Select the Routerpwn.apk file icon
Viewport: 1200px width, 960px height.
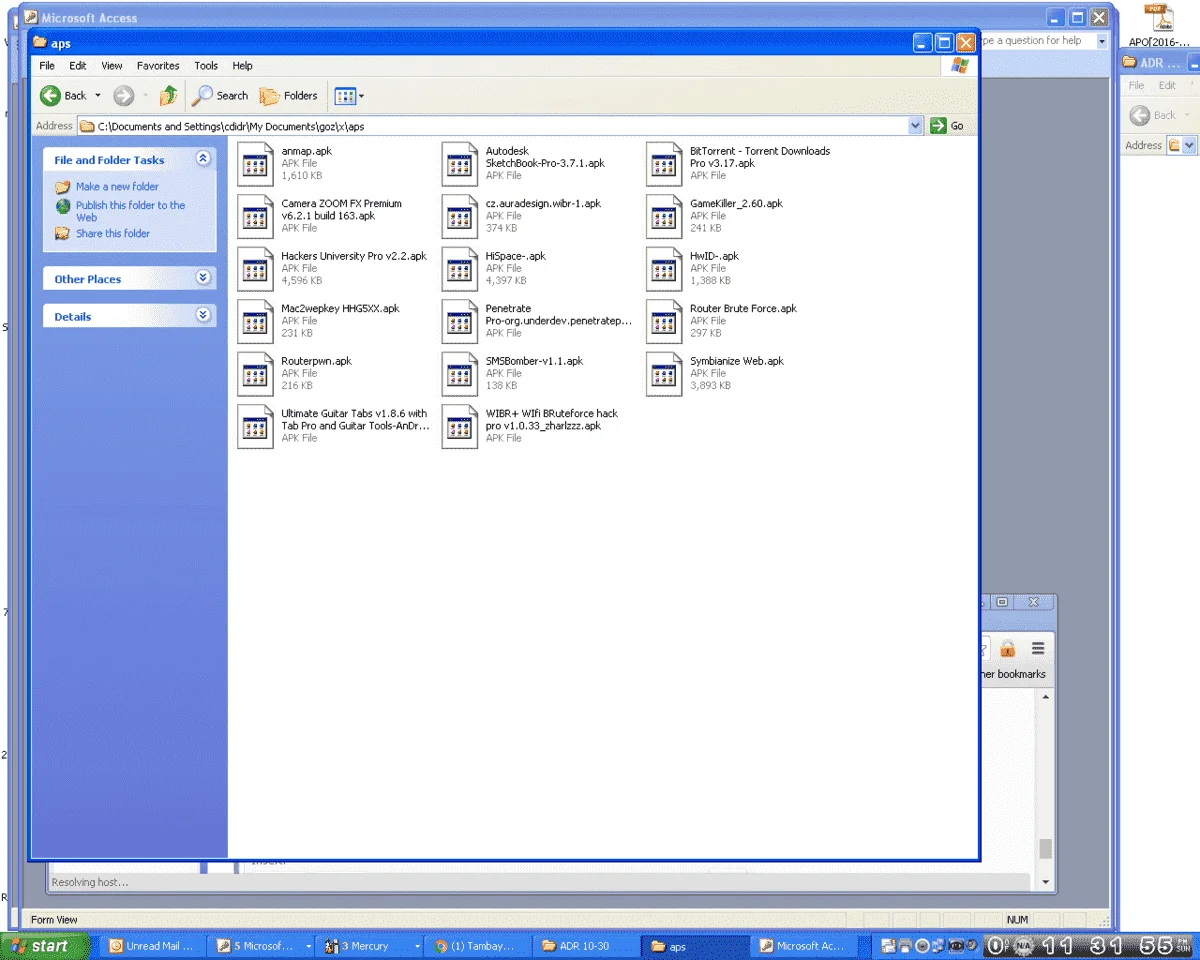(255, 374)
